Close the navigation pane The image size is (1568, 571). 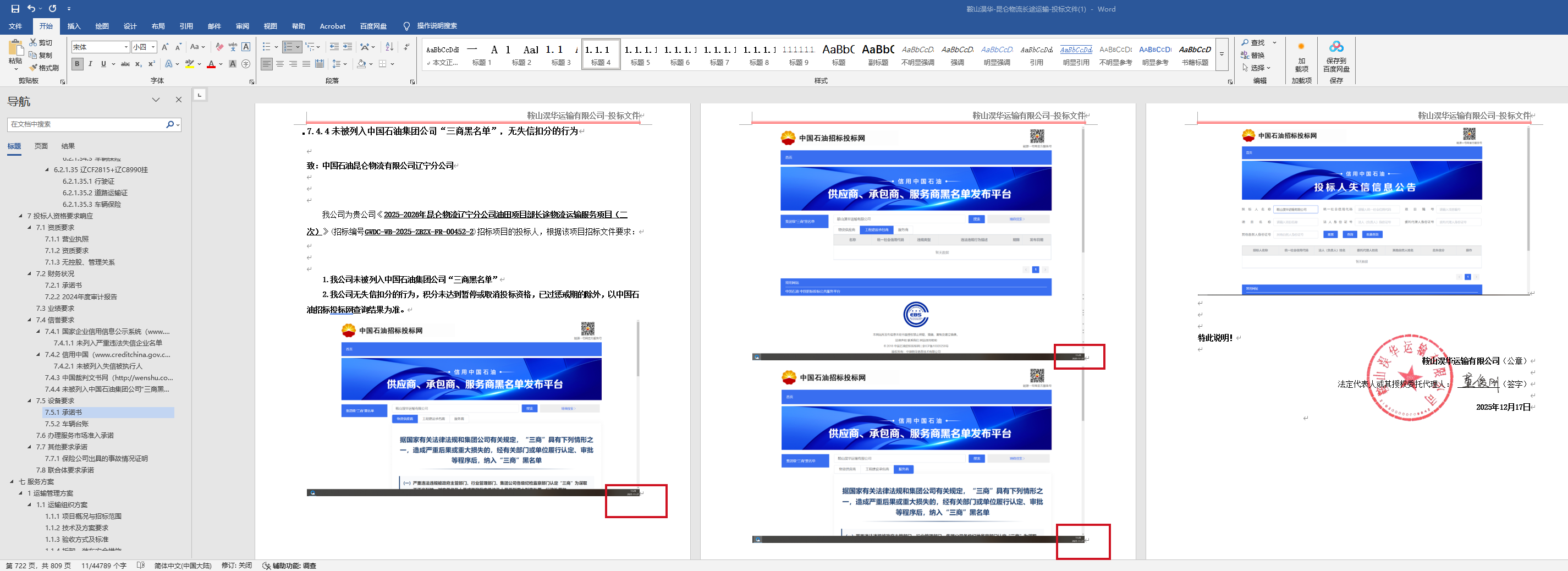[x=178, y=100]
